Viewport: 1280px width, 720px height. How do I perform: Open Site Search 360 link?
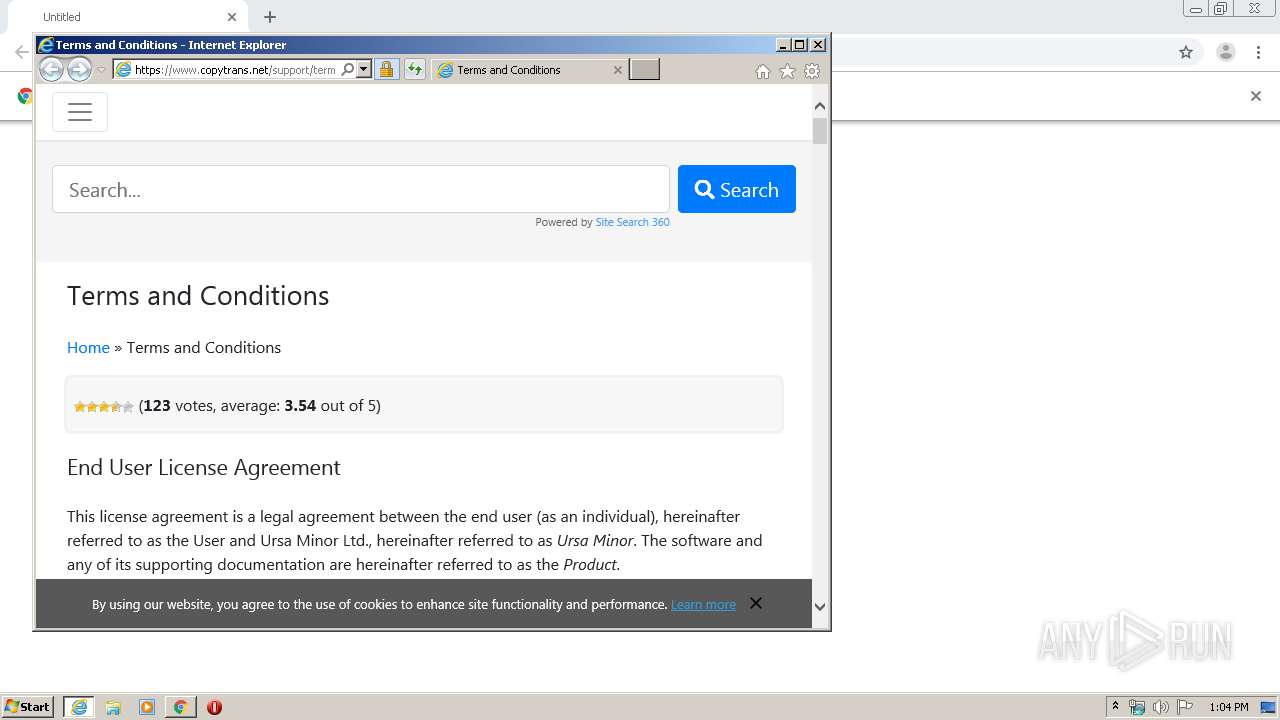click(632, 222)
